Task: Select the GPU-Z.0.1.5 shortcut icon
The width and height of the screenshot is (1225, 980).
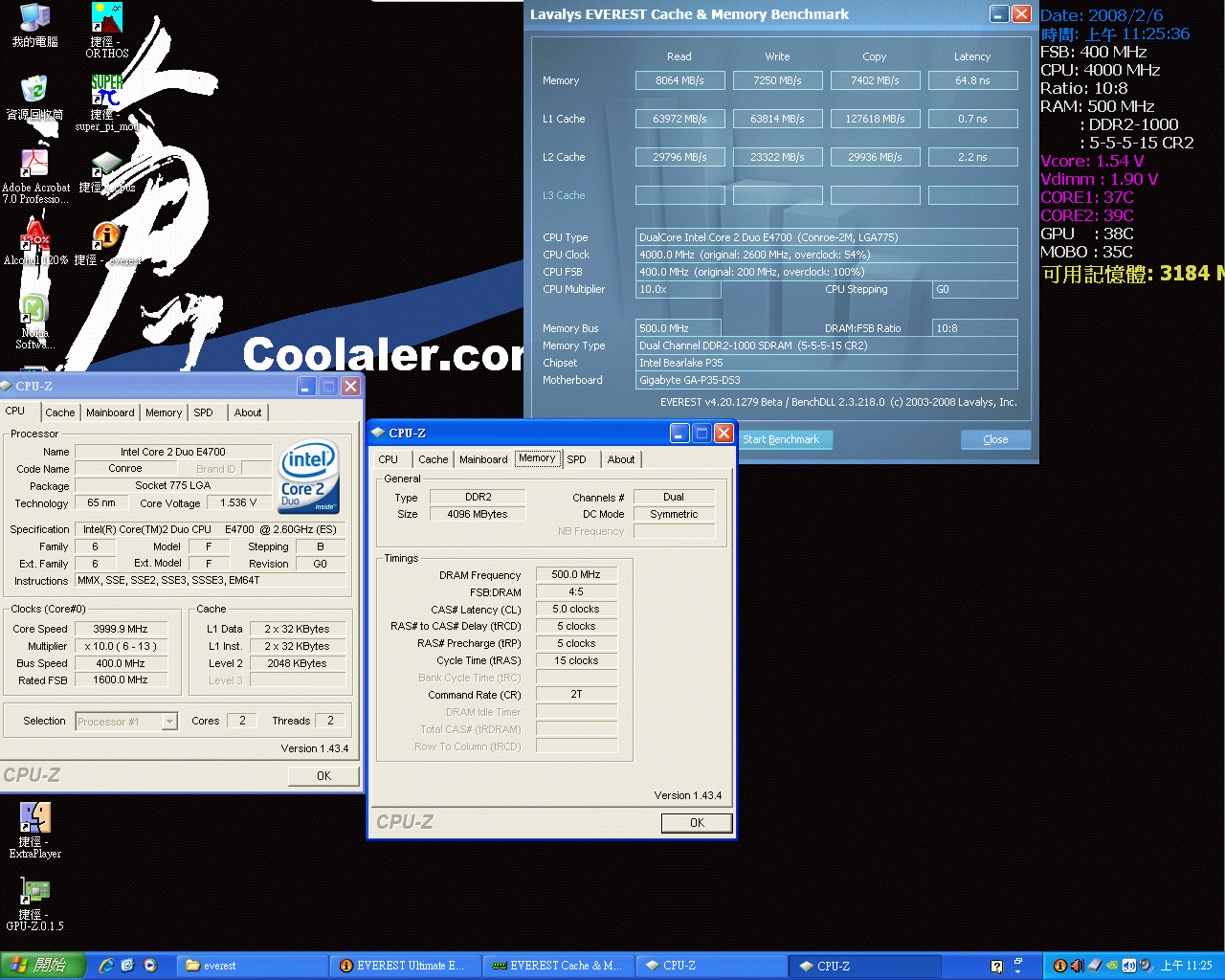Action: pos(34,903)
